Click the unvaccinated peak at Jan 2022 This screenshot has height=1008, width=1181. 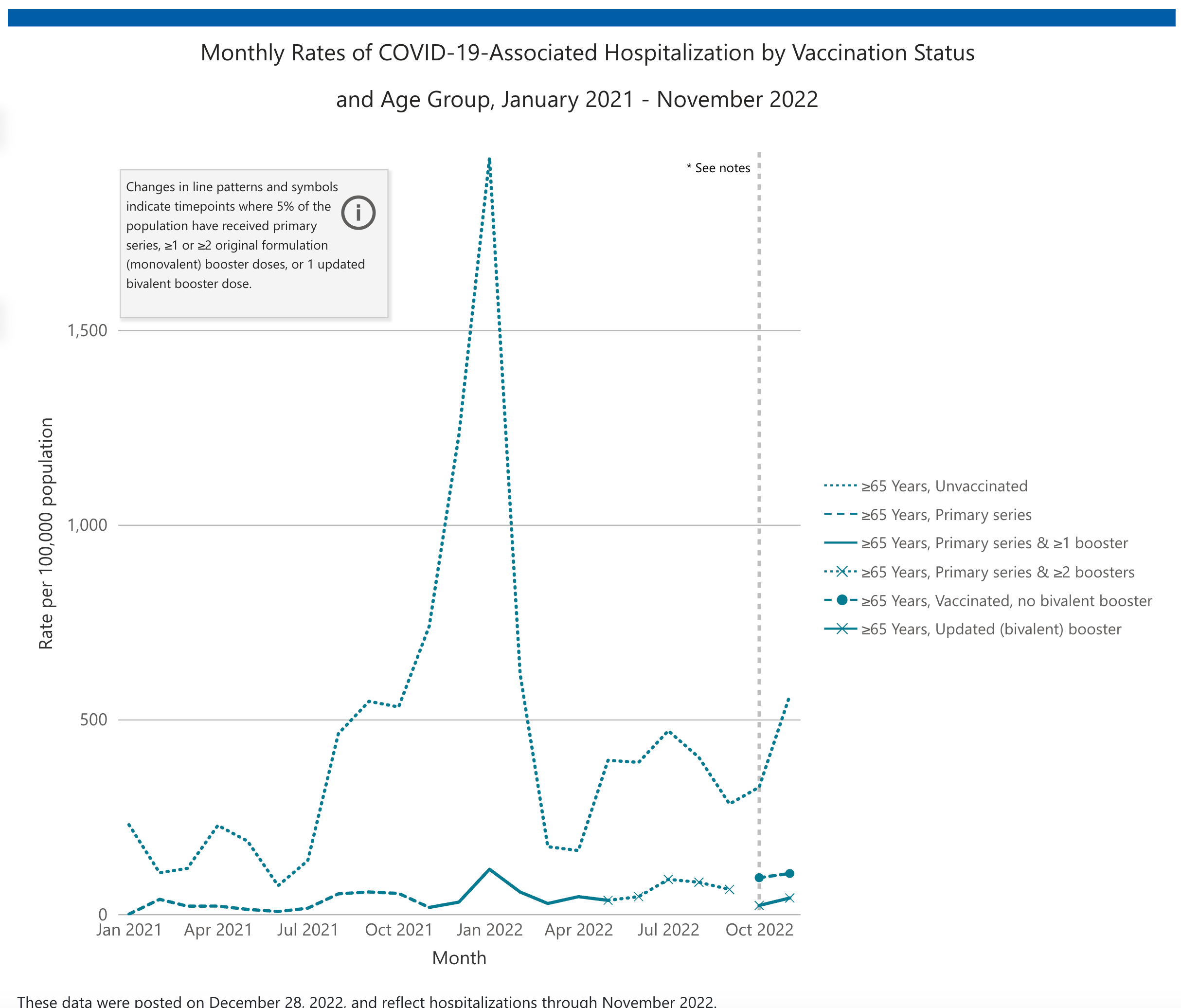coord(490,161)
